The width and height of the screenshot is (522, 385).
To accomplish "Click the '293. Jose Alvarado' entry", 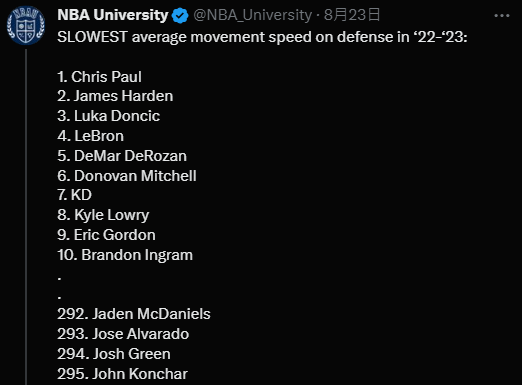I will coord(123,334).
